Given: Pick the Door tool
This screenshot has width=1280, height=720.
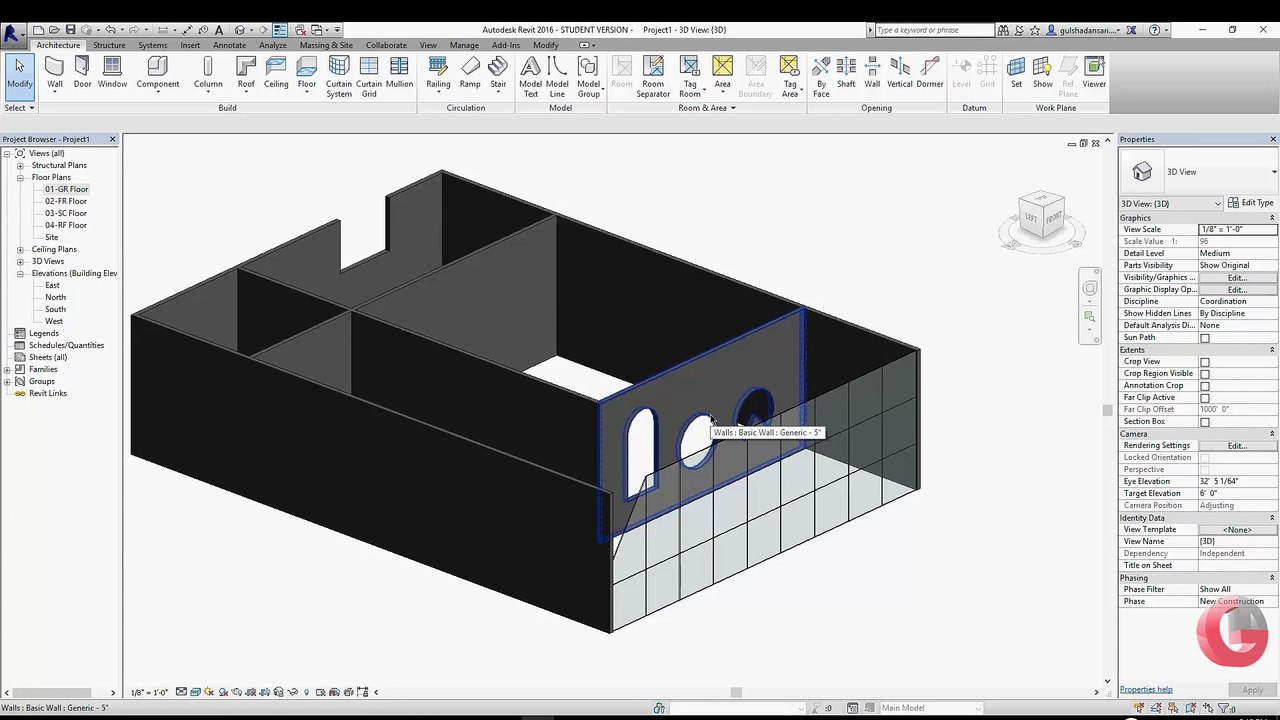Looking at the screenshot, I should (x=82, y=72).
